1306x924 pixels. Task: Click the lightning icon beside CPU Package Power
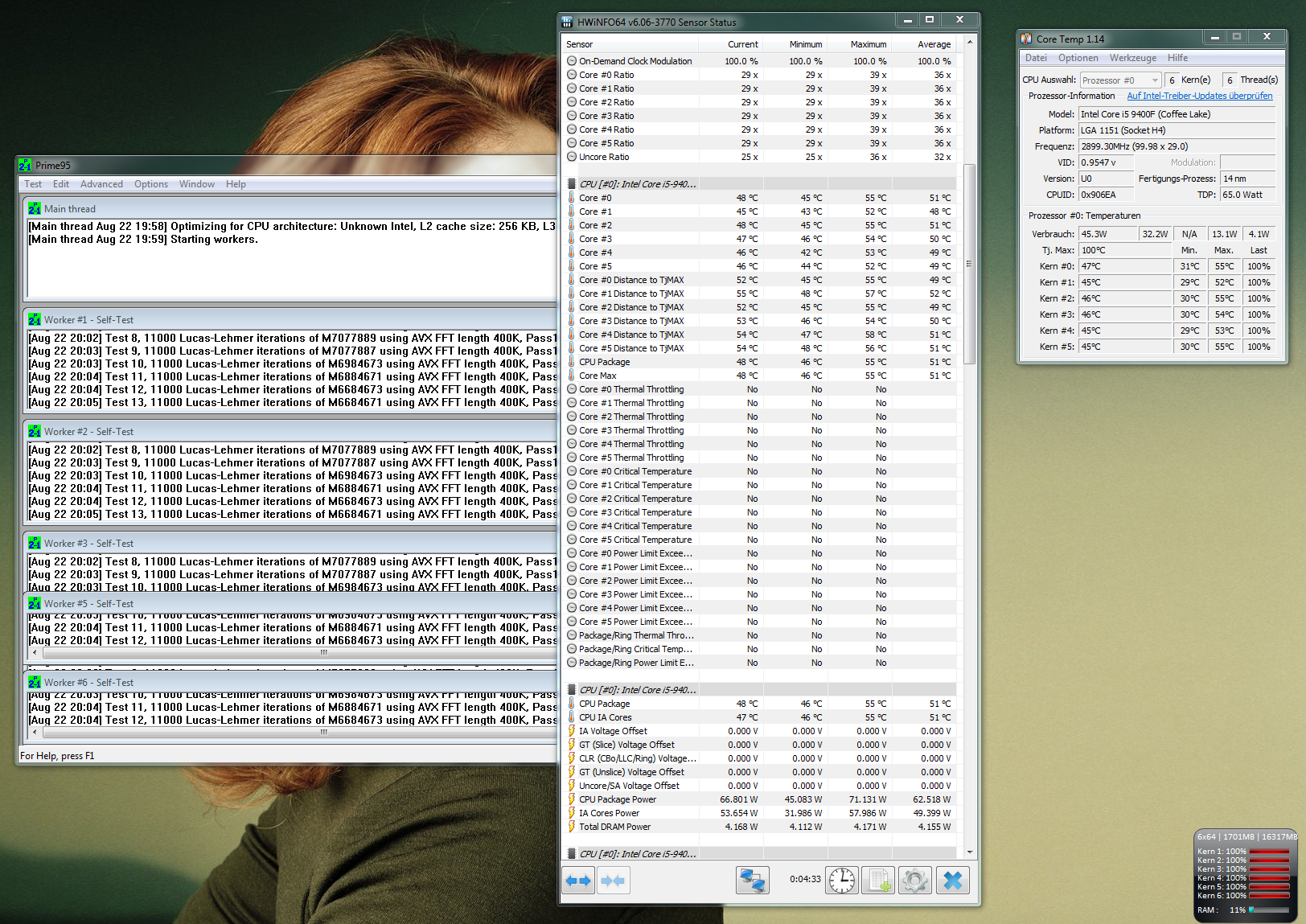[572, 799]
